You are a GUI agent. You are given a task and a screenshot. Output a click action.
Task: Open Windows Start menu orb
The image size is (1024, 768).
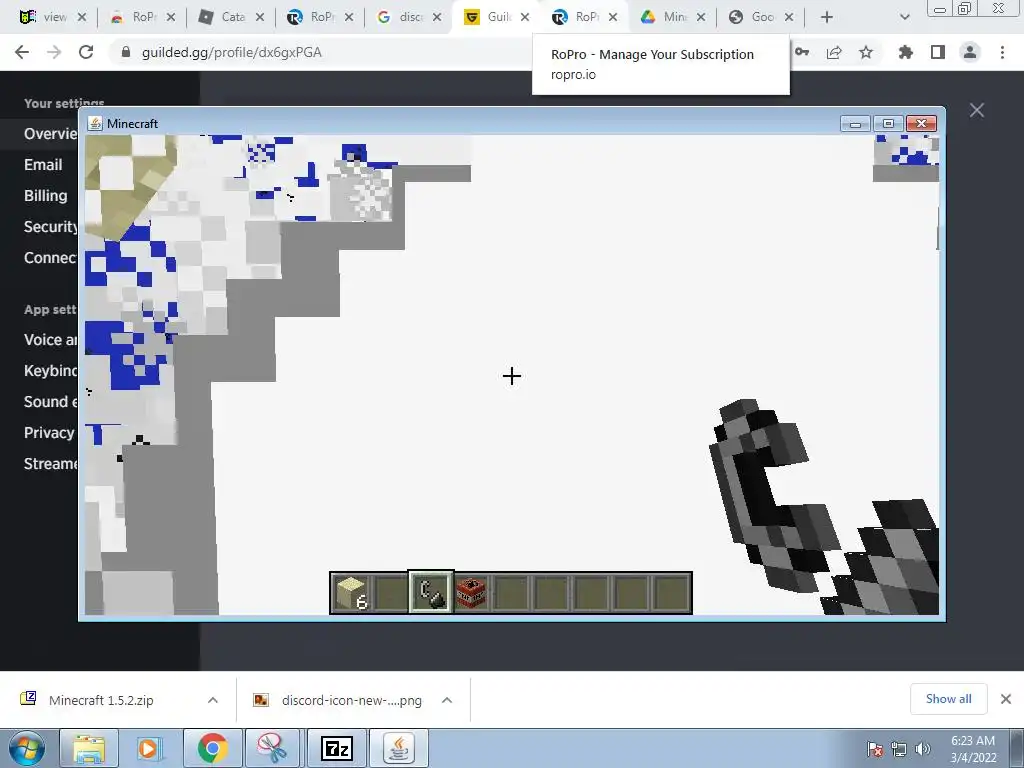pyautogui.click(x=27, y=748)
